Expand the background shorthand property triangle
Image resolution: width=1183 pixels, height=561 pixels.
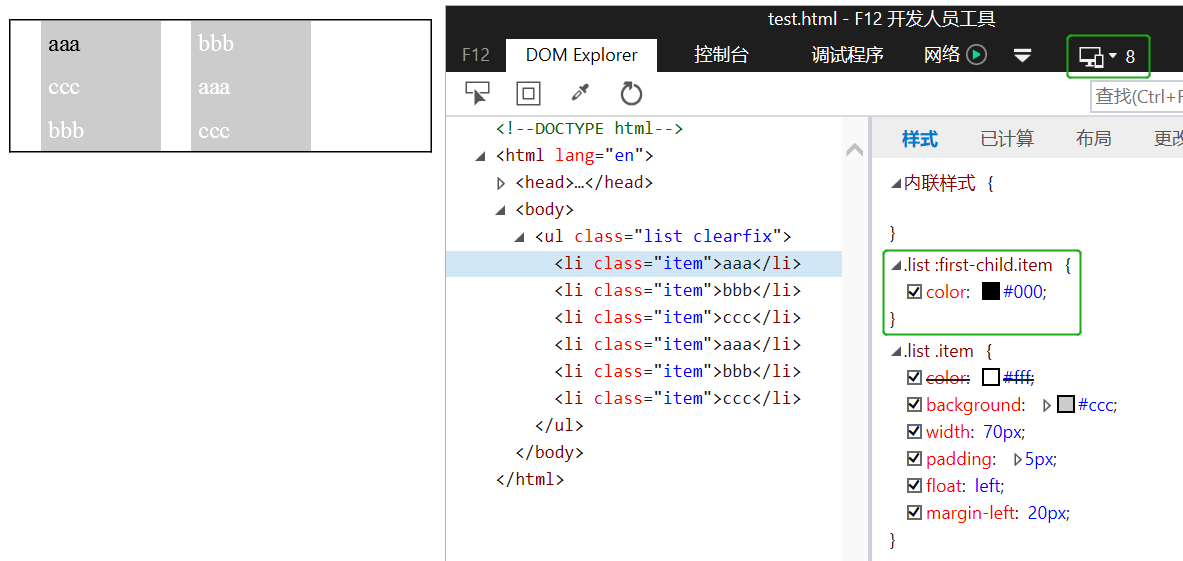(1046, 405)
